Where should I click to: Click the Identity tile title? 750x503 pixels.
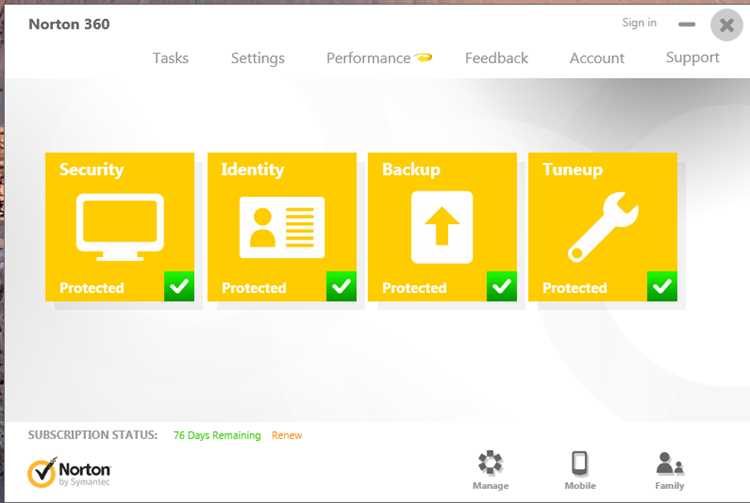point(253,170)
